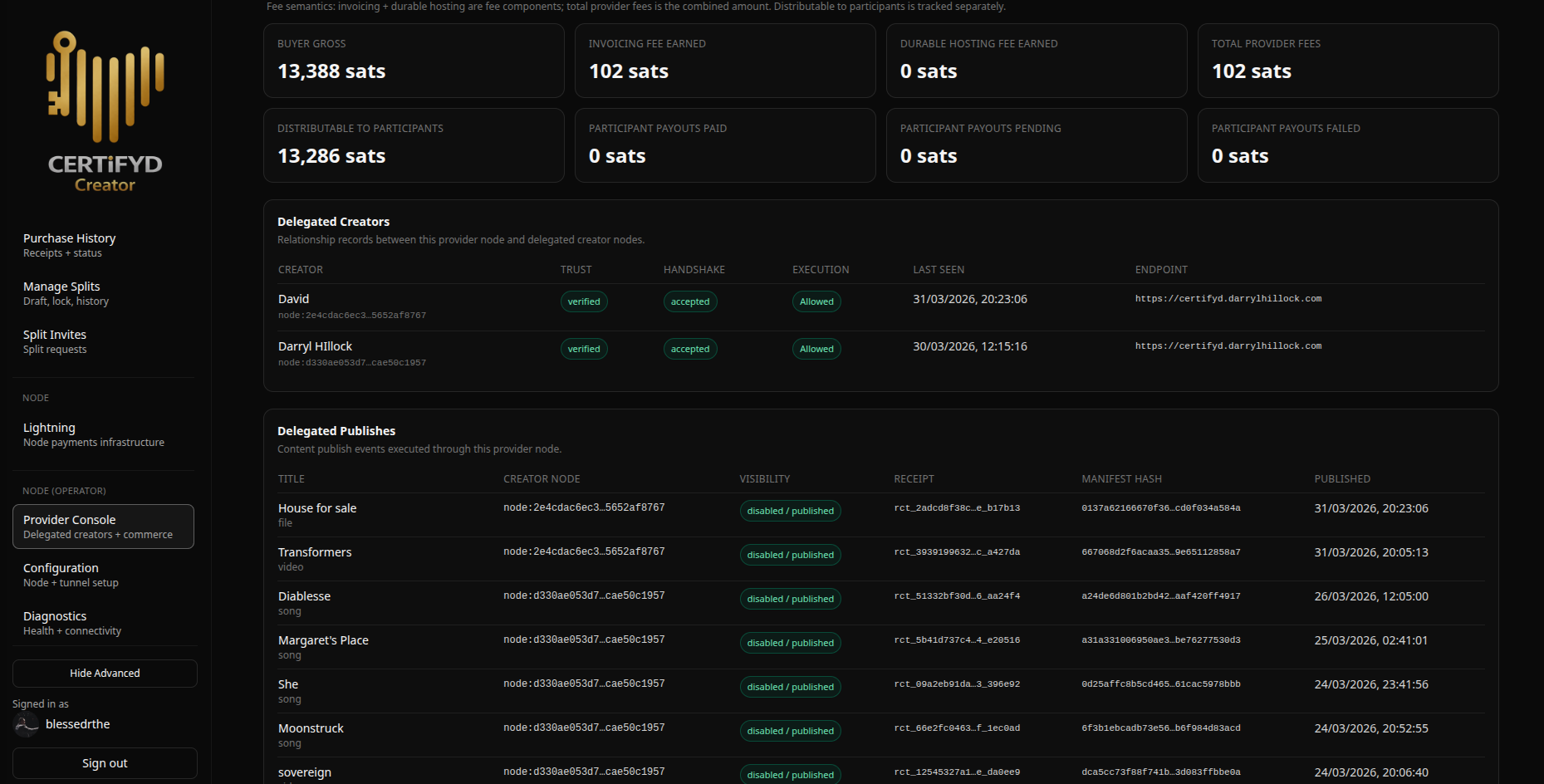Click David's node ID 2e4cdac6ec3

click(352, 316)
